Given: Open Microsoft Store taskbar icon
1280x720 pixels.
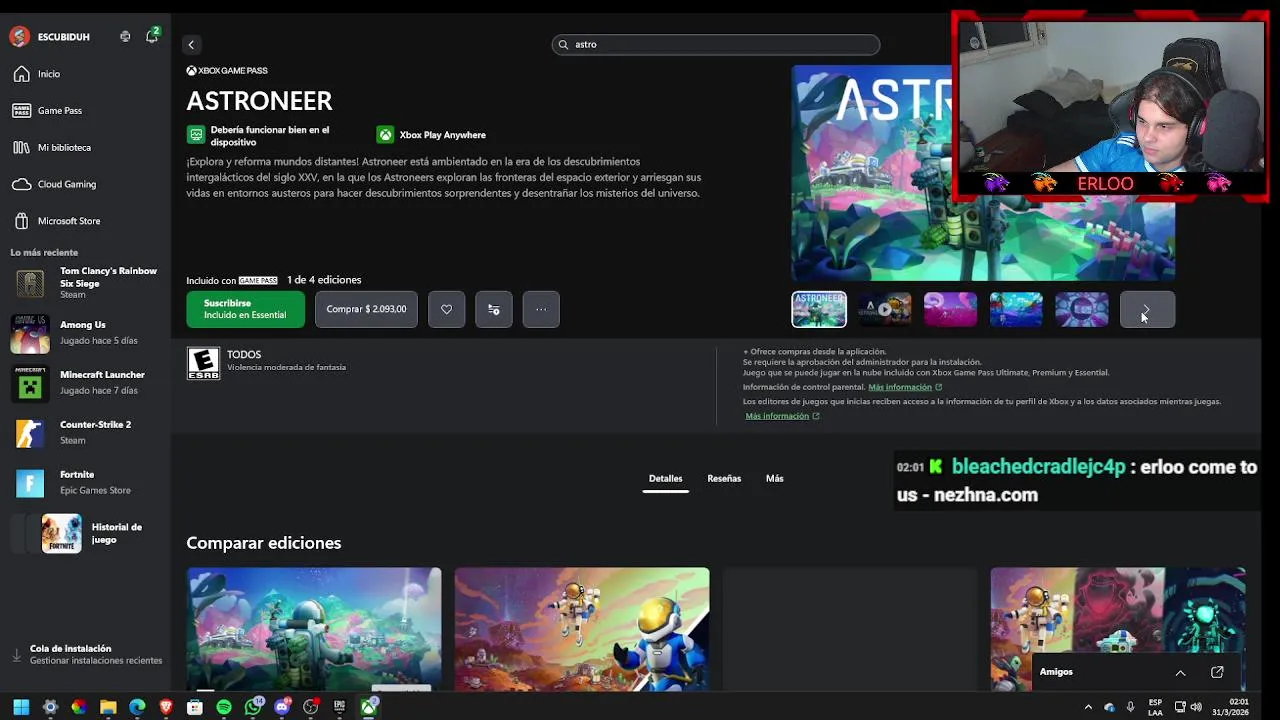Looking at the screenshot, I should tap(195, 707).
